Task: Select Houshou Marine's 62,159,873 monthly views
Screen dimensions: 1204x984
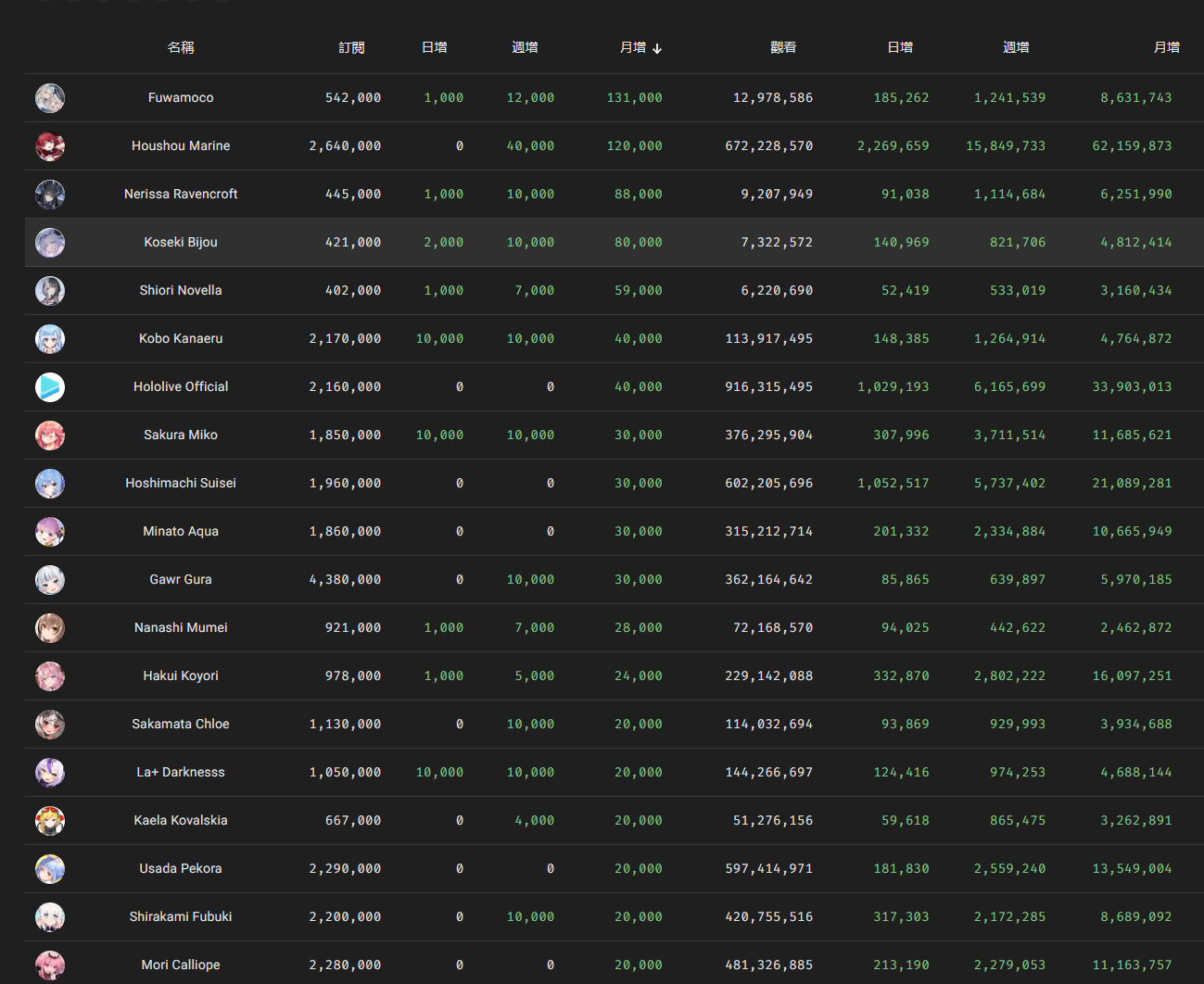Action: 1132,146
